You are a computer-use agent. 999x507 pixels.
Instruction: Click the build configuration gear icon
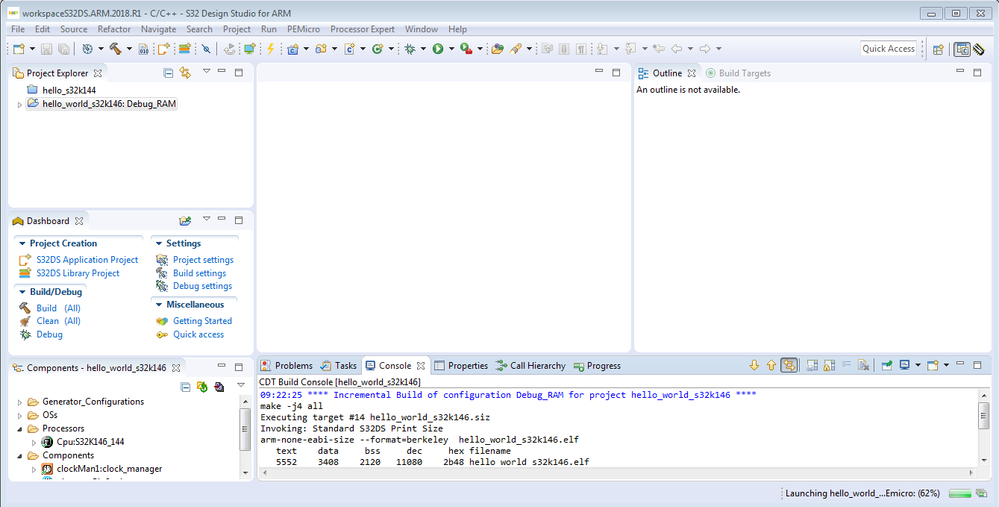(87, 48)
